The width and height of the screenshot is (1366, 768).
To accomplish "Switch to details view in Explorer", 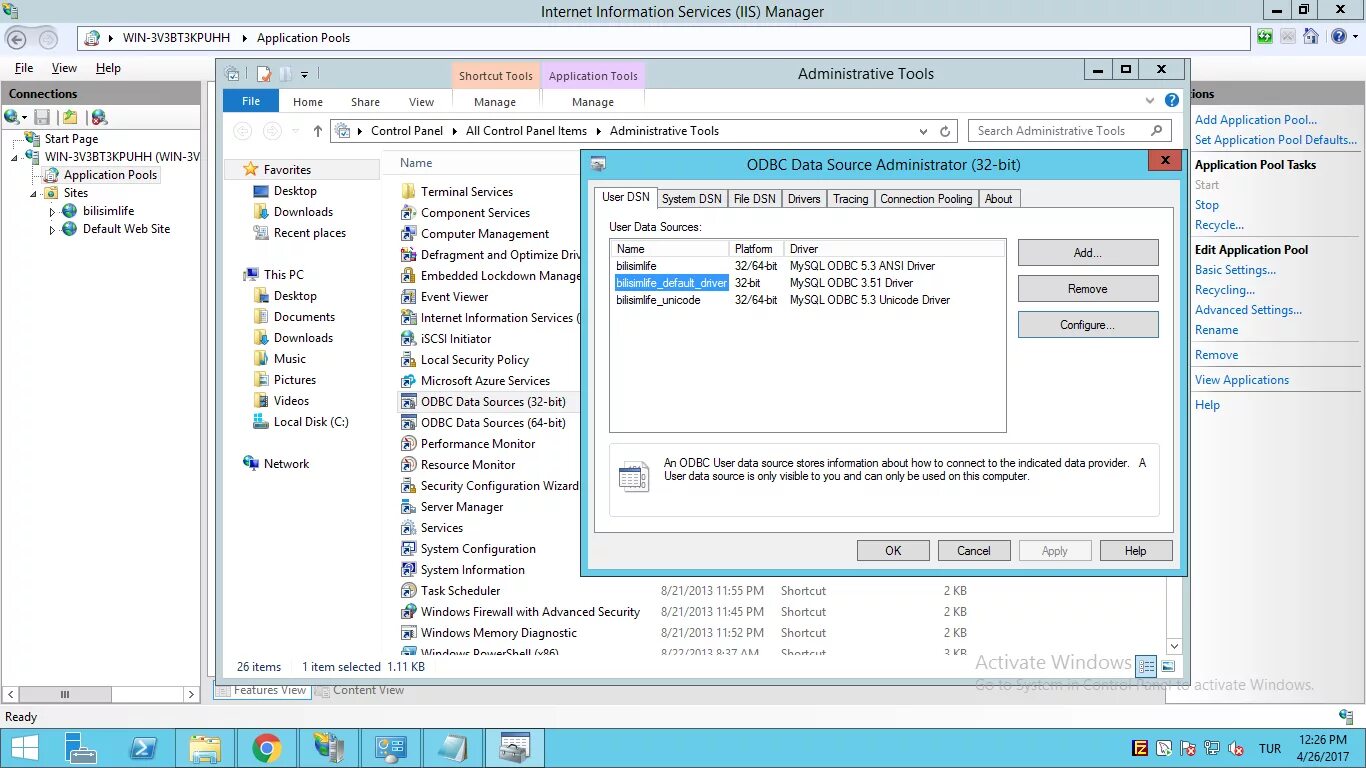I will pos(1147,666).
